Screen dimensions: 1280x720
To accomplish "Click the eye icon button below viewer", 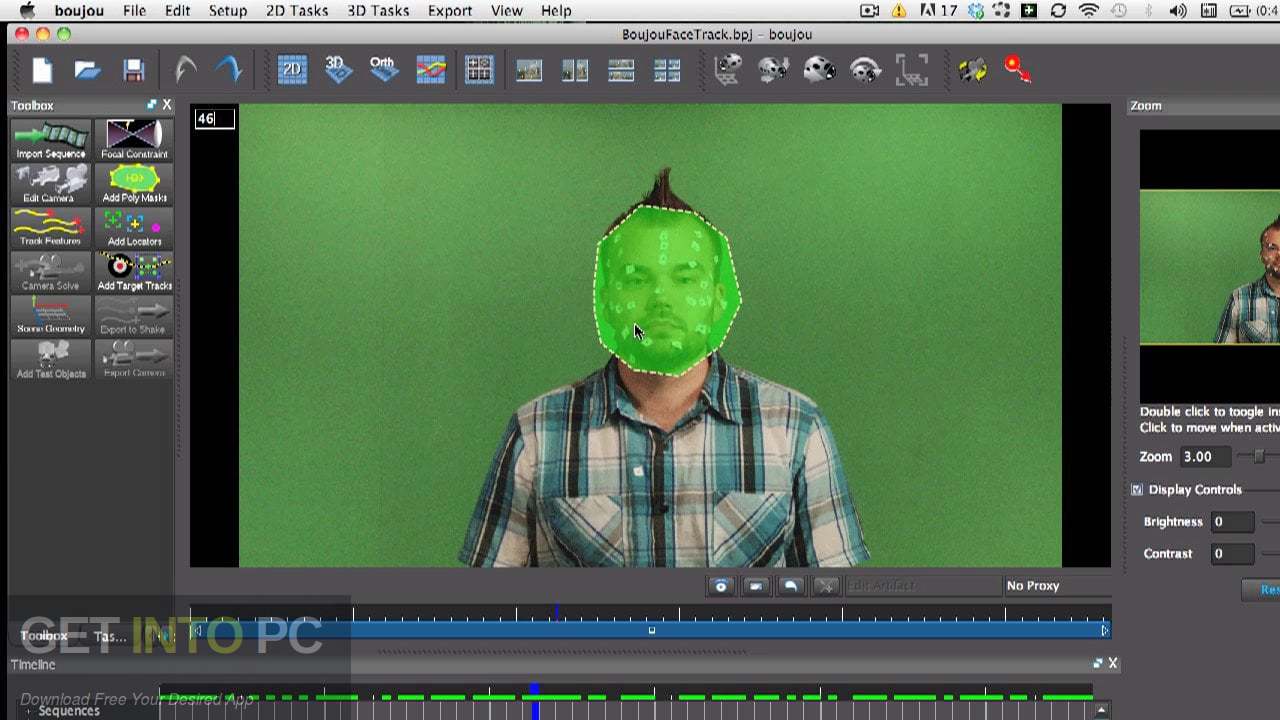I will (721, 586).
